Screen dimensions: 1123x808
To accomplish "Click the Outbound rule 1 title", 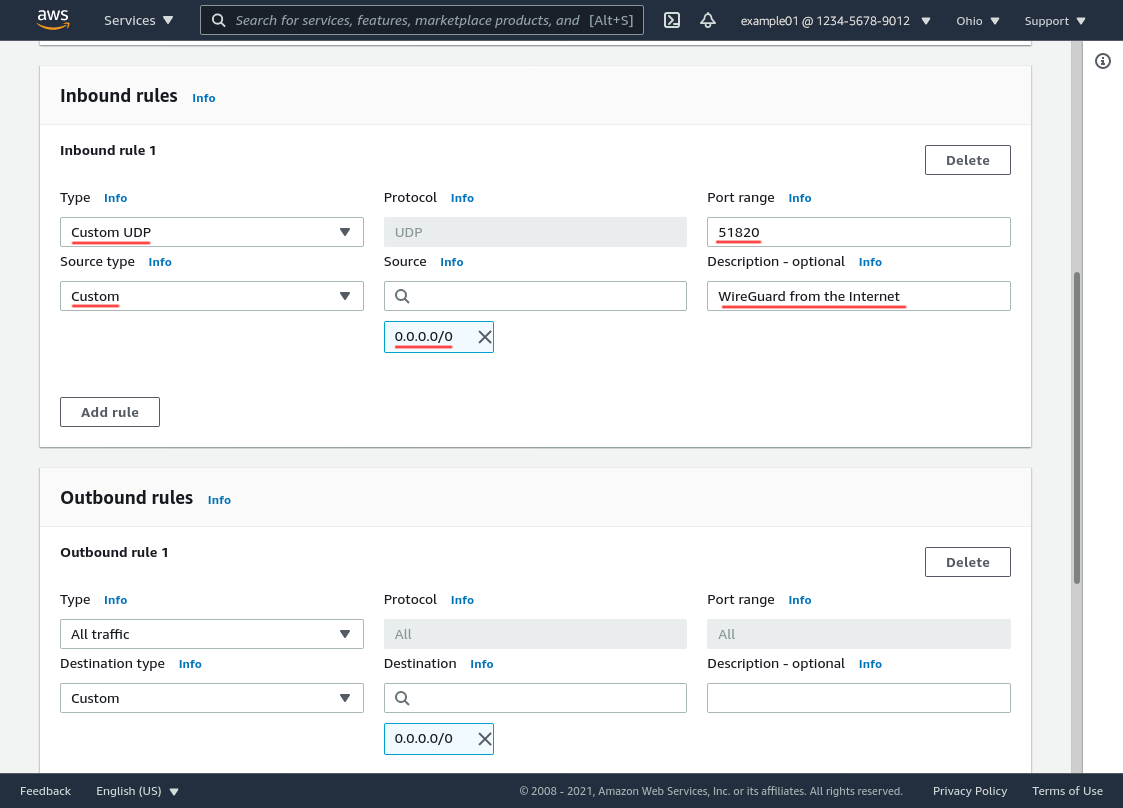I will [115, 552].
